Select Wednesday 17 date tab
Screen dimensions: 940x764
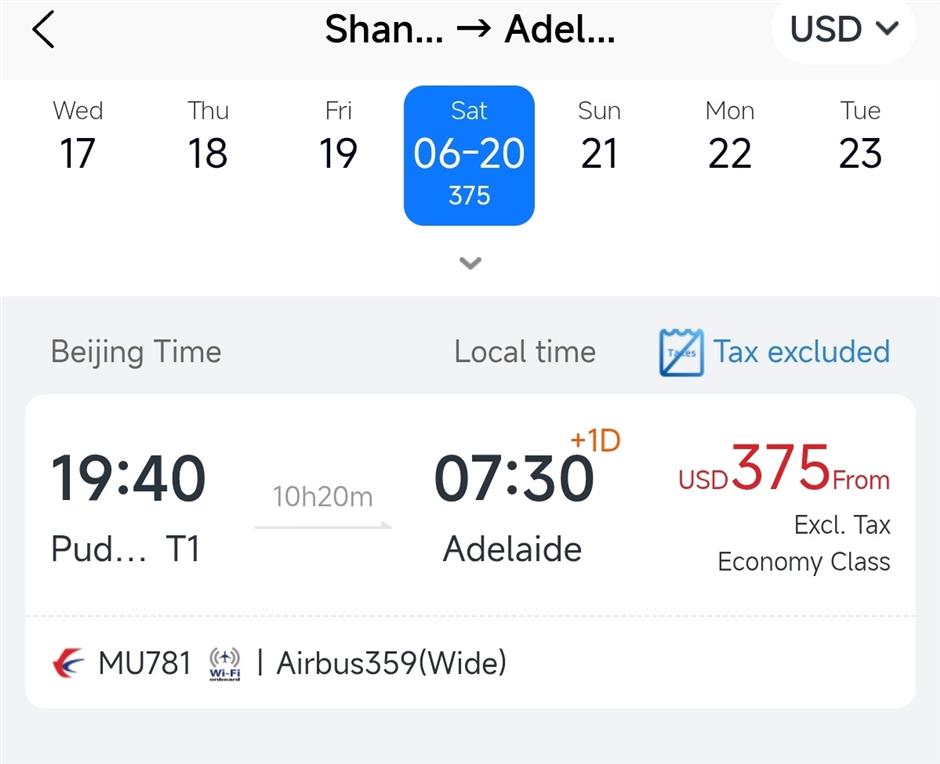78,137
